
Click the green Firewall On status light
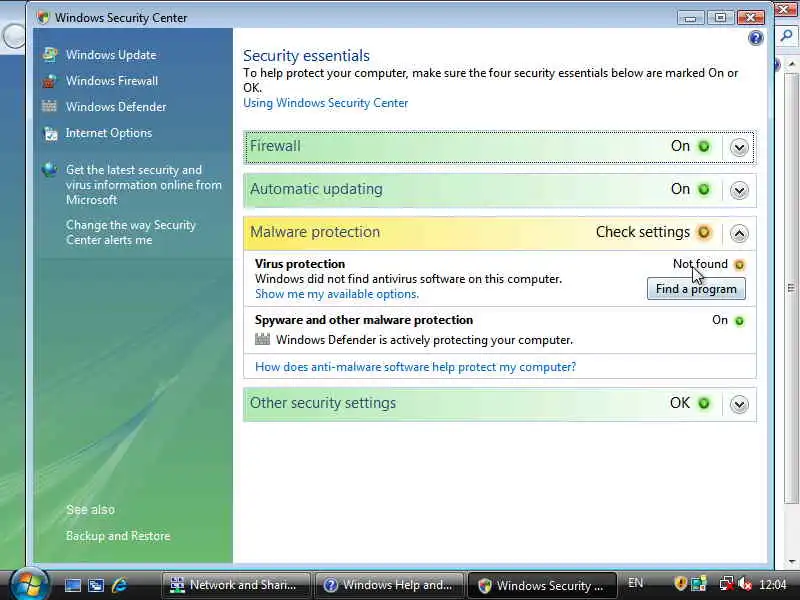click(x=704, y=146)
